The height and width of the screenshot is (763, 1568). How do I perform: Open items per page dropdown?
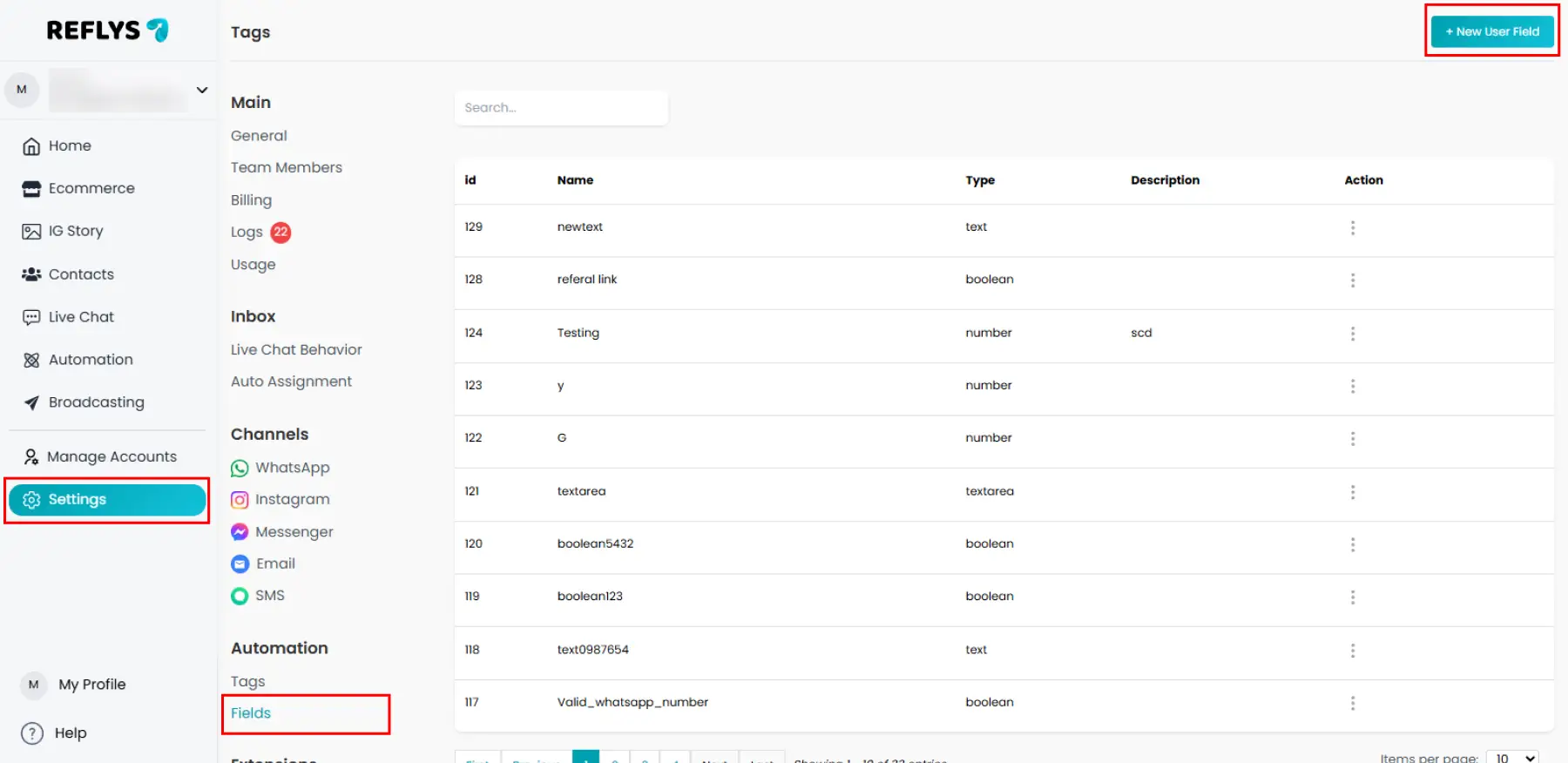(x=1512, y=758)
